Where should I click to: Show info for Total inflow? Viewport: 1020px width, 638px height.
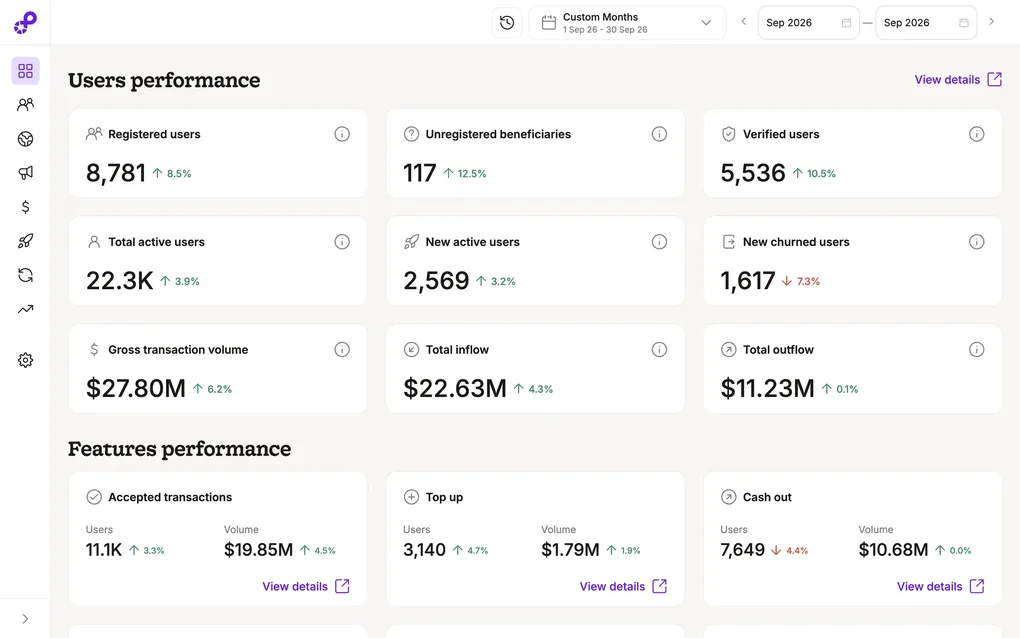click(659, 350)
